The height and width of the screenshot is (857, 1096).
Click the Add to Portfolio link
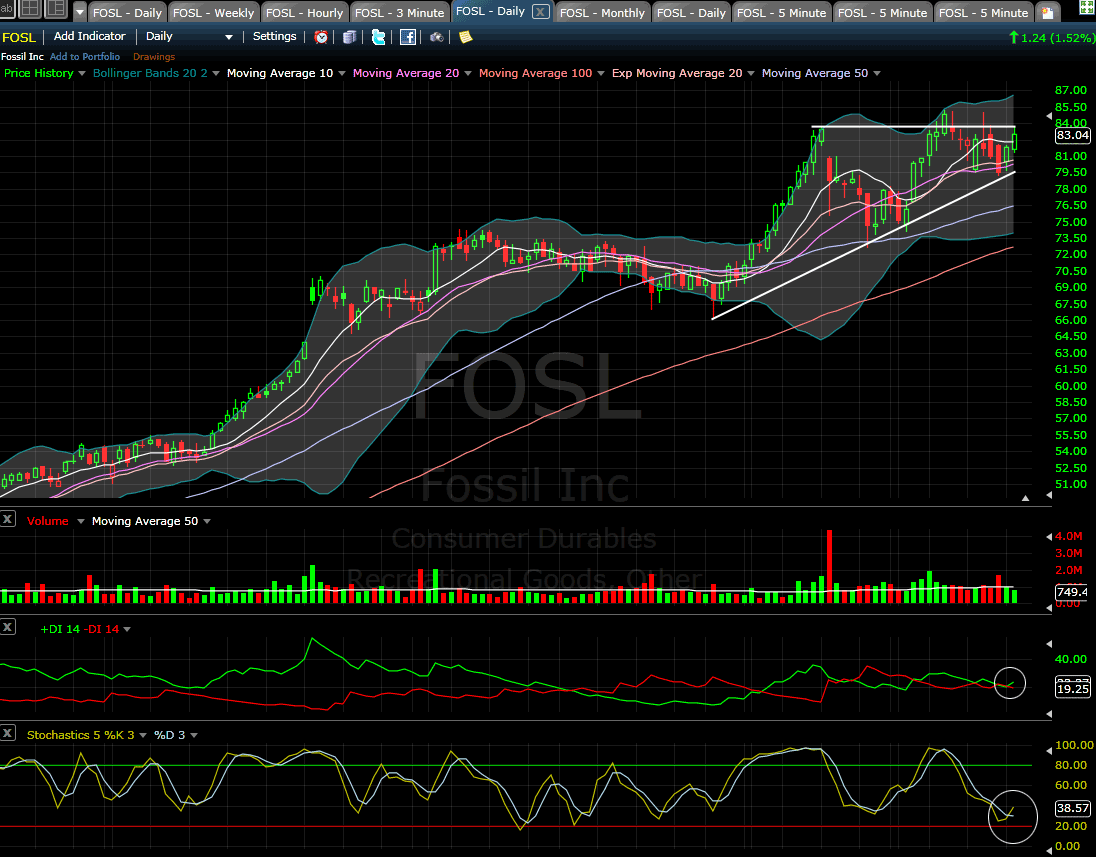point(85,57)
